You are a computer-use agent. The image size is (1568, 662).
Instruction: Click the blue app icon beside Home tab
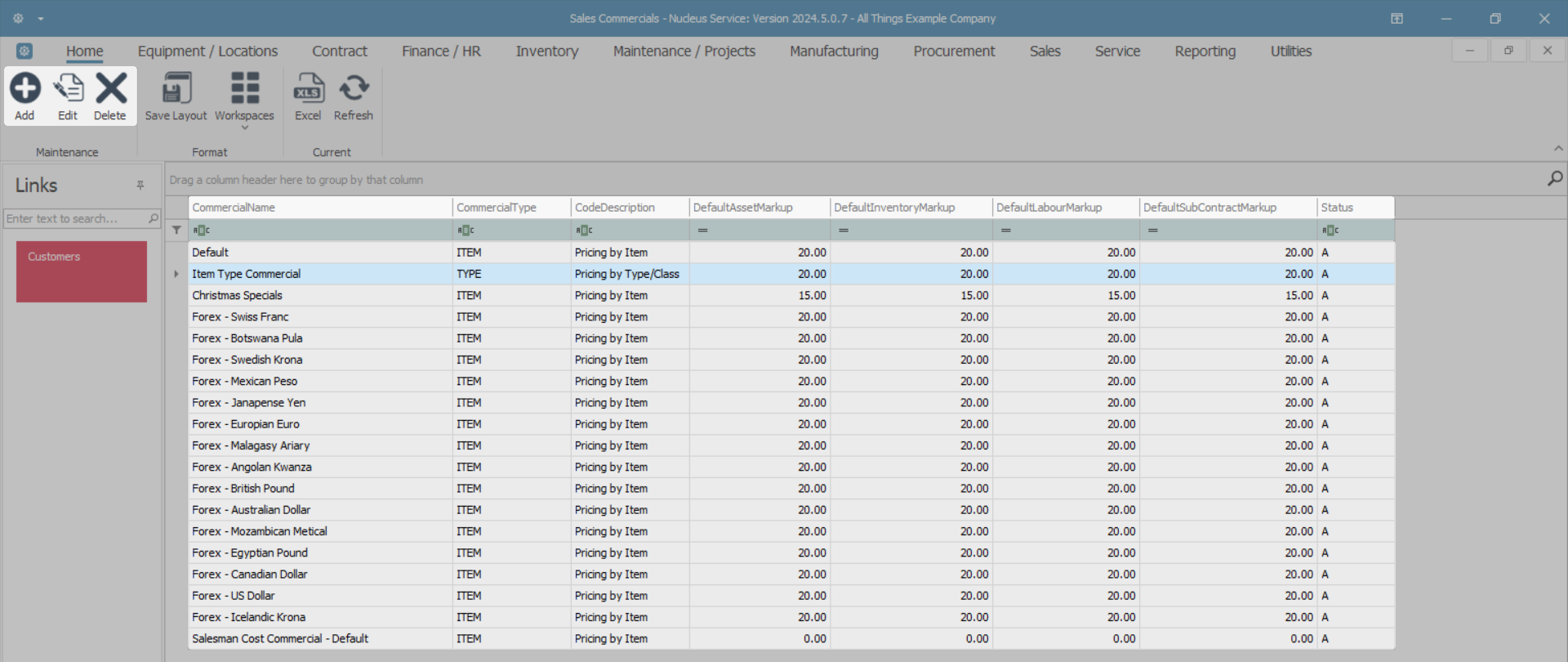click(24, 51)
